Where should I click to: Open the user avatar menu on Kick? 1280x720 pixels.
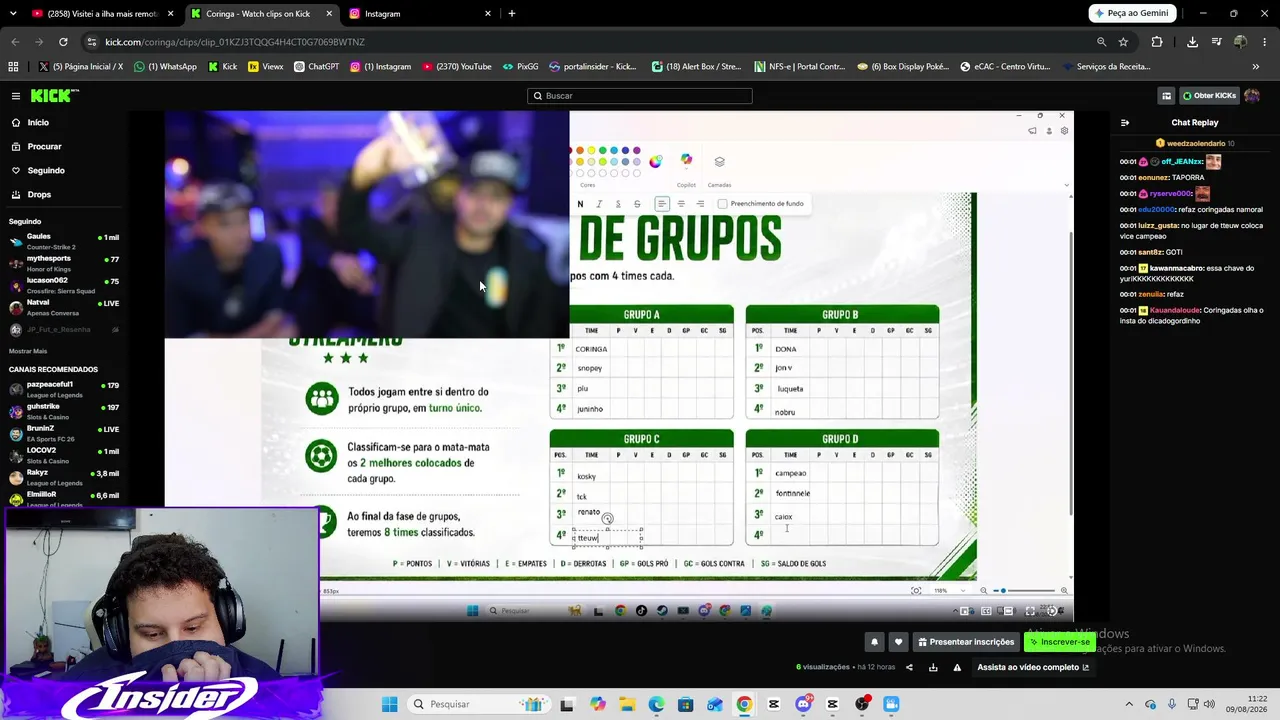[x=1252, y=96]
